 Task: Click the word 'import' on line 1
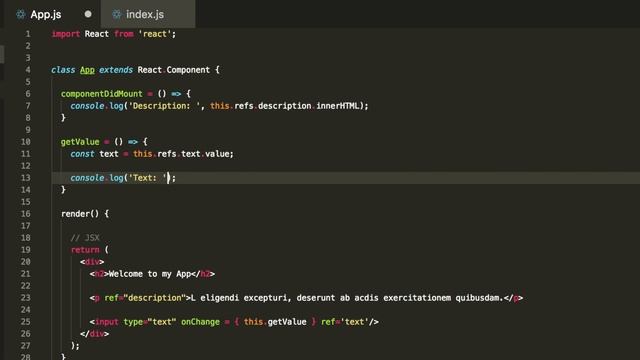click(x=65, y=34)
